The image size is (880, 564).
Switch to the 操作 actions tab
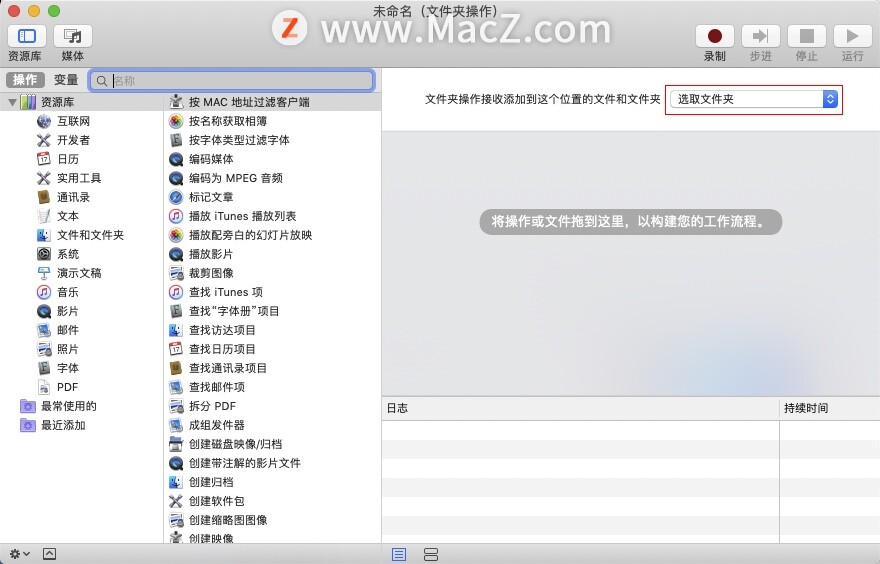coord(25,80)
